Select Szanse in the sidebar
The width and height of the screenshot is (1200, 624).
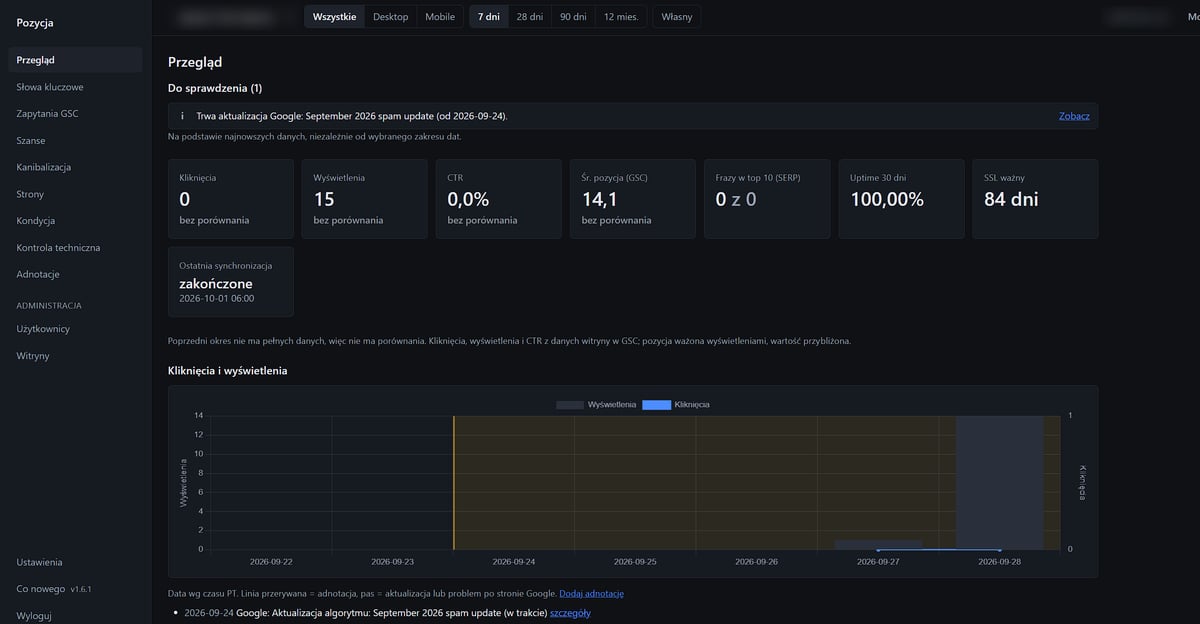click(x=76, y=141)
